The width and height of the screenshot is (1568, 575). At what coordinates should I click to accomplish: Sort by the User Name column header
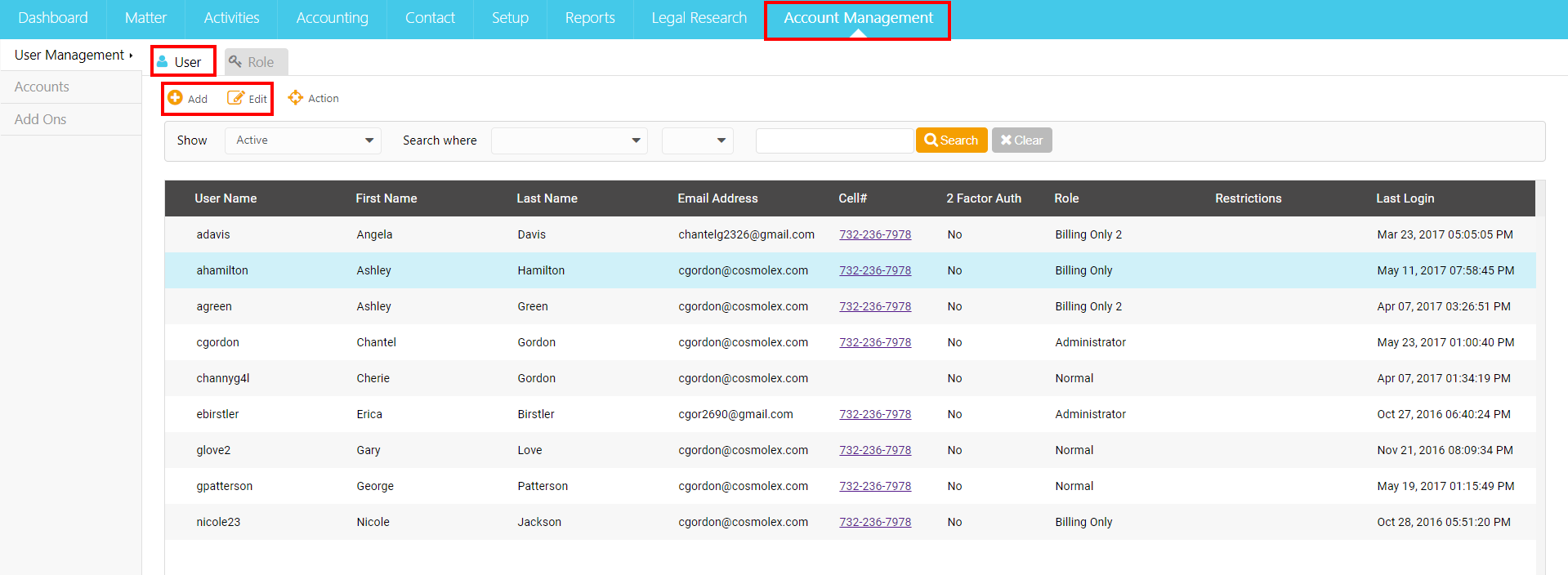(x=226, y=198)
